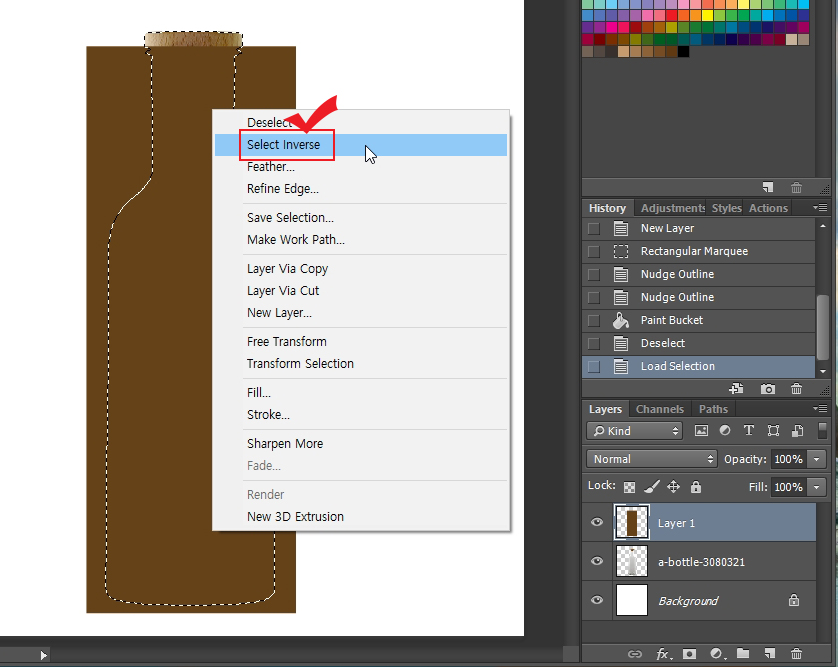838x667 pixels.
Task: Click new swatch icon in Swatches panel
Action: click(x=768, y=187)
